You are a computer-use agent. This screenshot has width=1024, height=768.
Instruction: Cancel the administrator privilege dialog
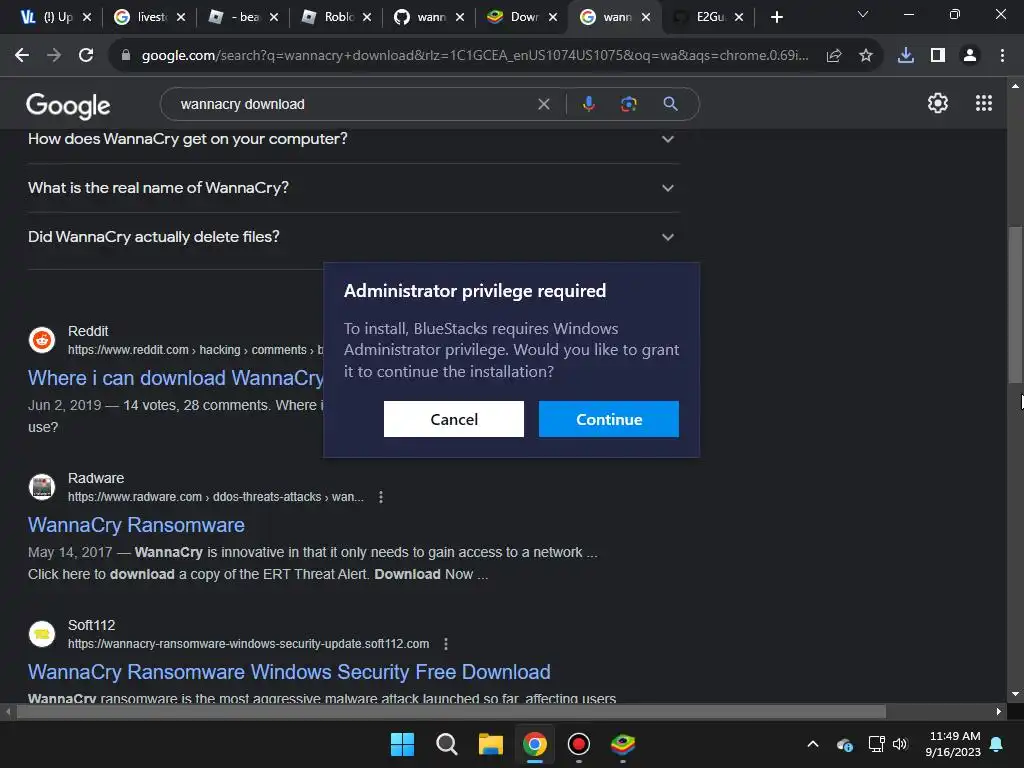pyautogui.click(x=454, y=419)
